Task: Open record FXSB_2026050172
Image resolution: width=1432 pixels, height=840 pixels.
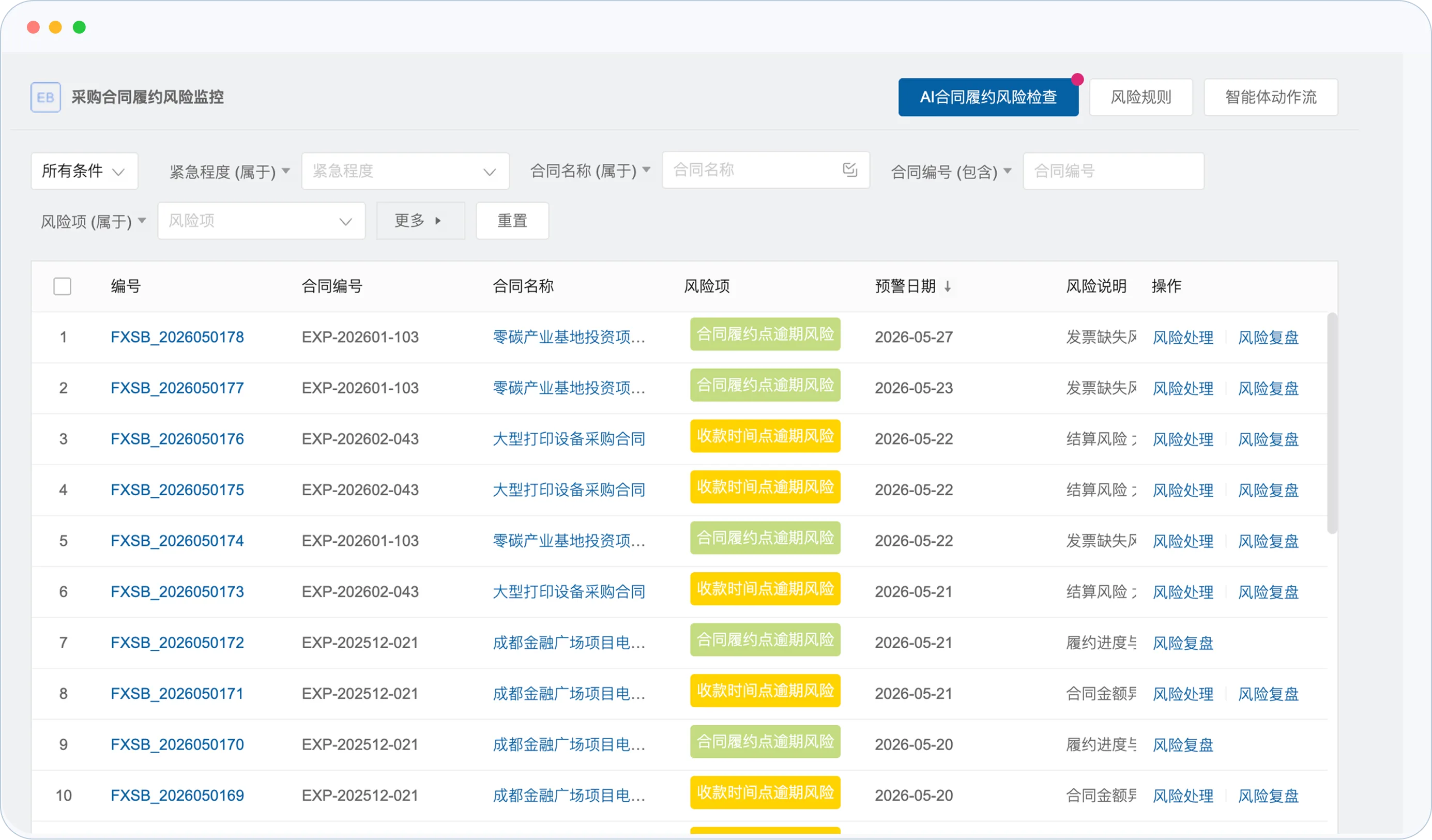Action: pyautogui.click(x=177, y=644)
